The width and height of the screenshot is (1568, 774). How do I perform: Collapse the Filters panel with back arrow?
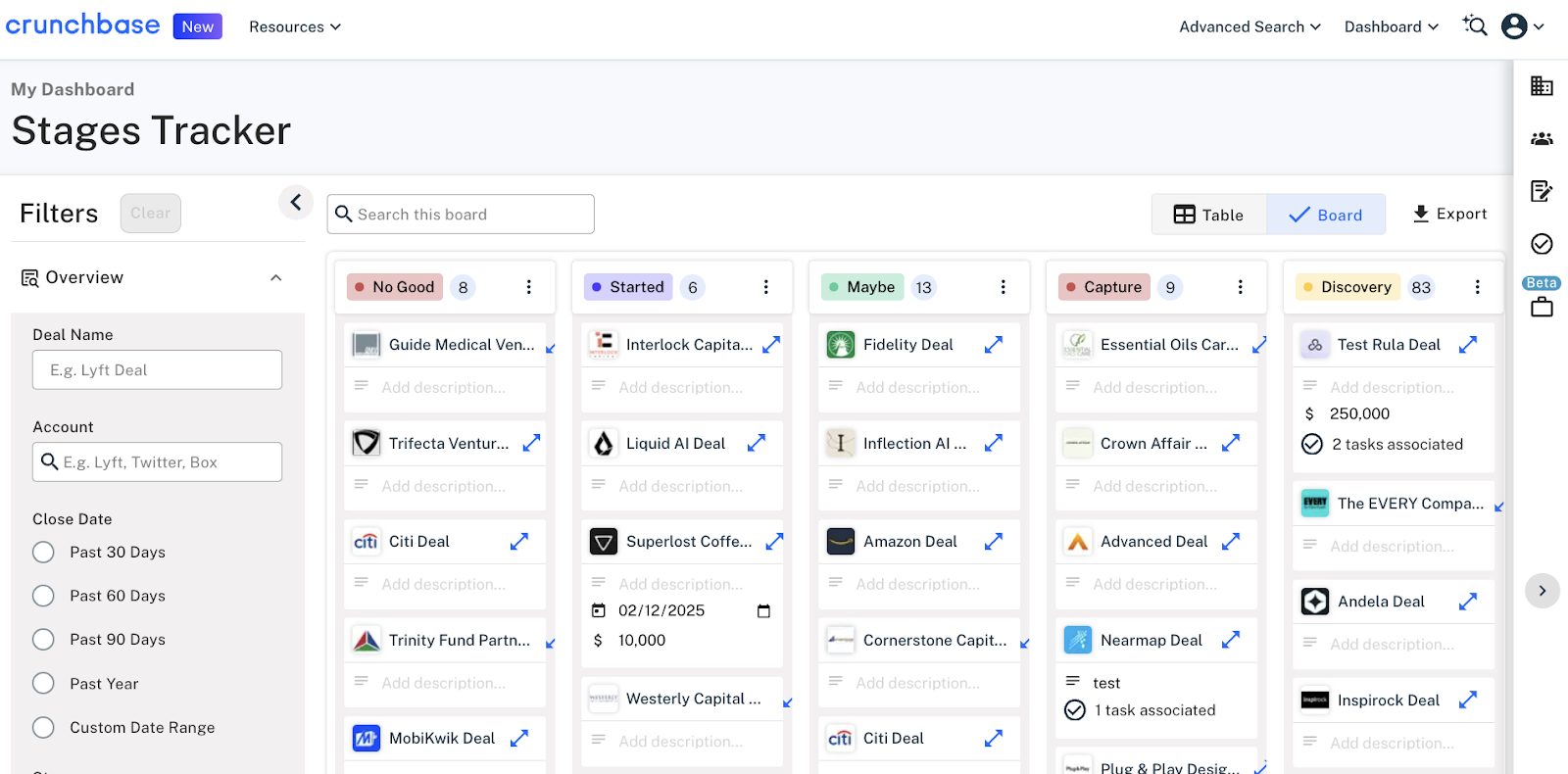click(x=296, y=203)
